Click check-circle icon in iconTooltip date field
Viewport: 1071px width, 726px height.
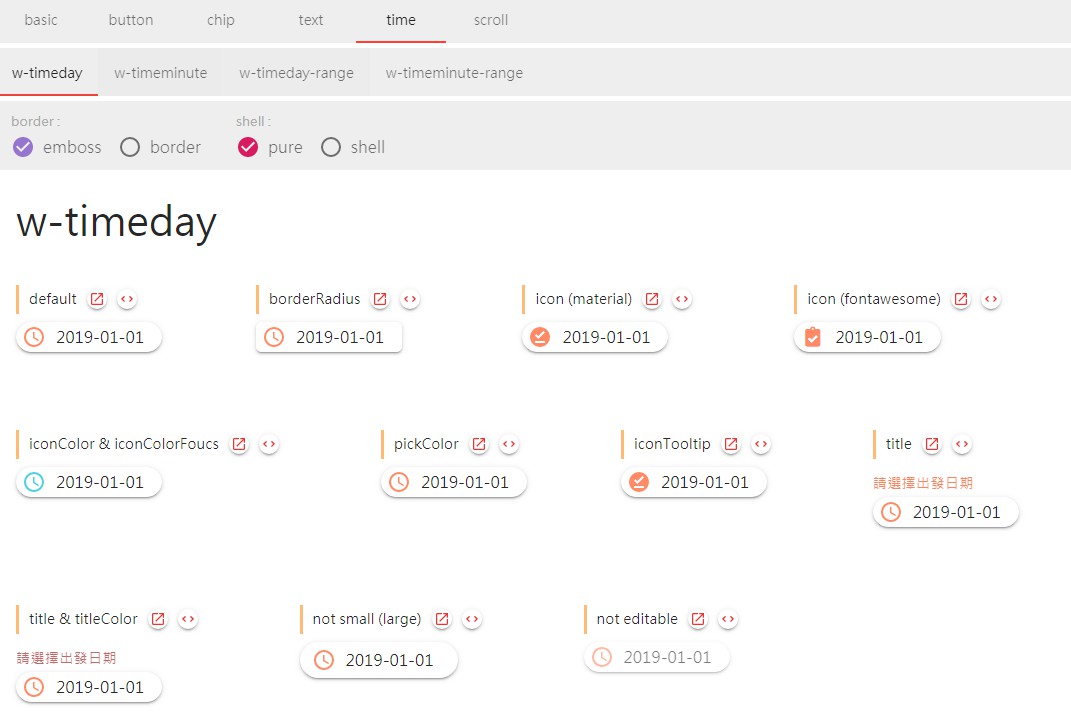click(x=639, y=482)
